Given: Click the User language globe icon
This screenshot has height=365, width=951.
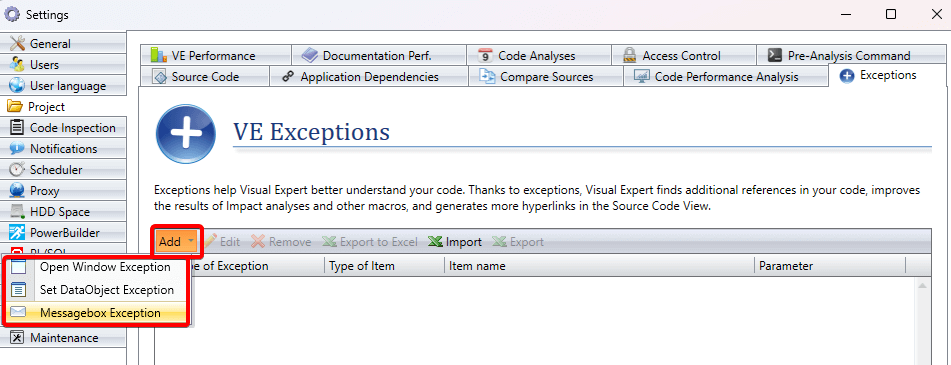Looking at the screenshot, I should pyautogui.click(x=17, y=85).
